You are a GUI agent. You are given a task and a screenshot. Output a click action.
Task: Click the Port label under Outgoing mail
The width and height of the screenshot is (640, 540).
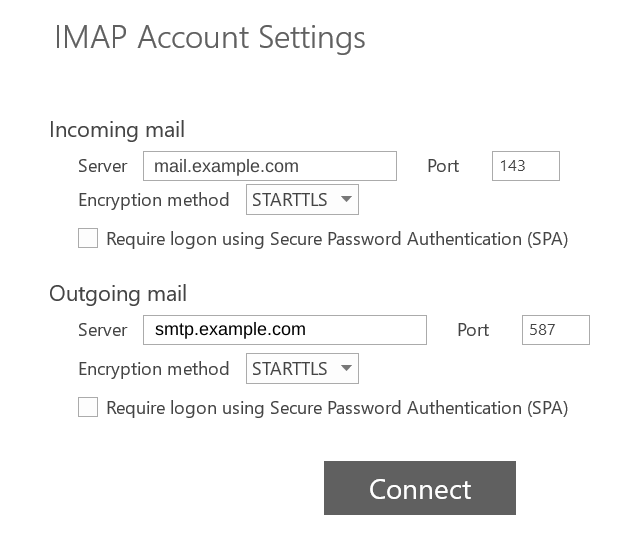pyautogui.click(x=473, y=329)
